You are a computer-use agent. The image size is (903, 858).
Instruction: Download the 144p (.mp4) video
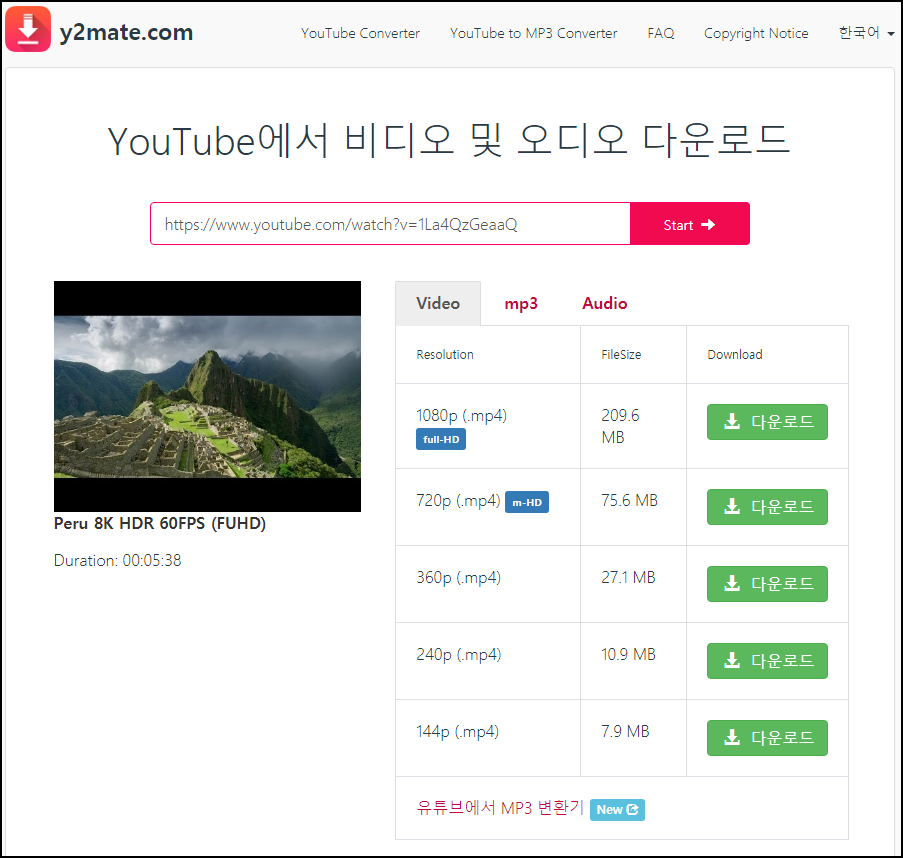pyautogui.click(x=767, y=738)
